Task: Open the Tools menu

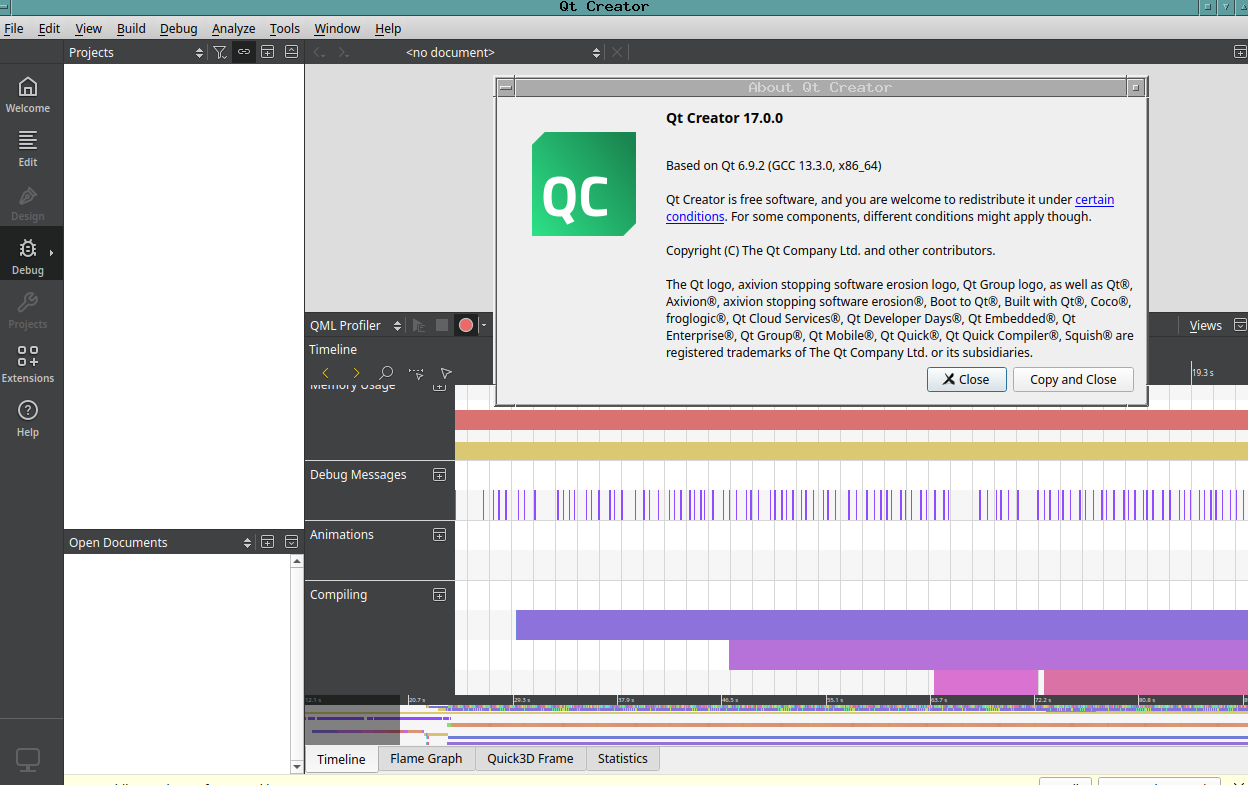Action: (x=285, y=28)
